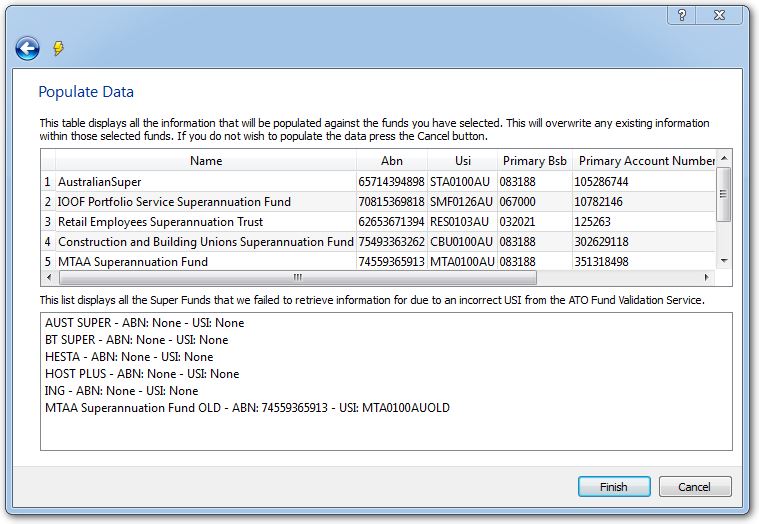Screen dimensions: 759x524
Task: Select row 5 MTAA Superannuation Fund in the table
Action: click(378, 261)
